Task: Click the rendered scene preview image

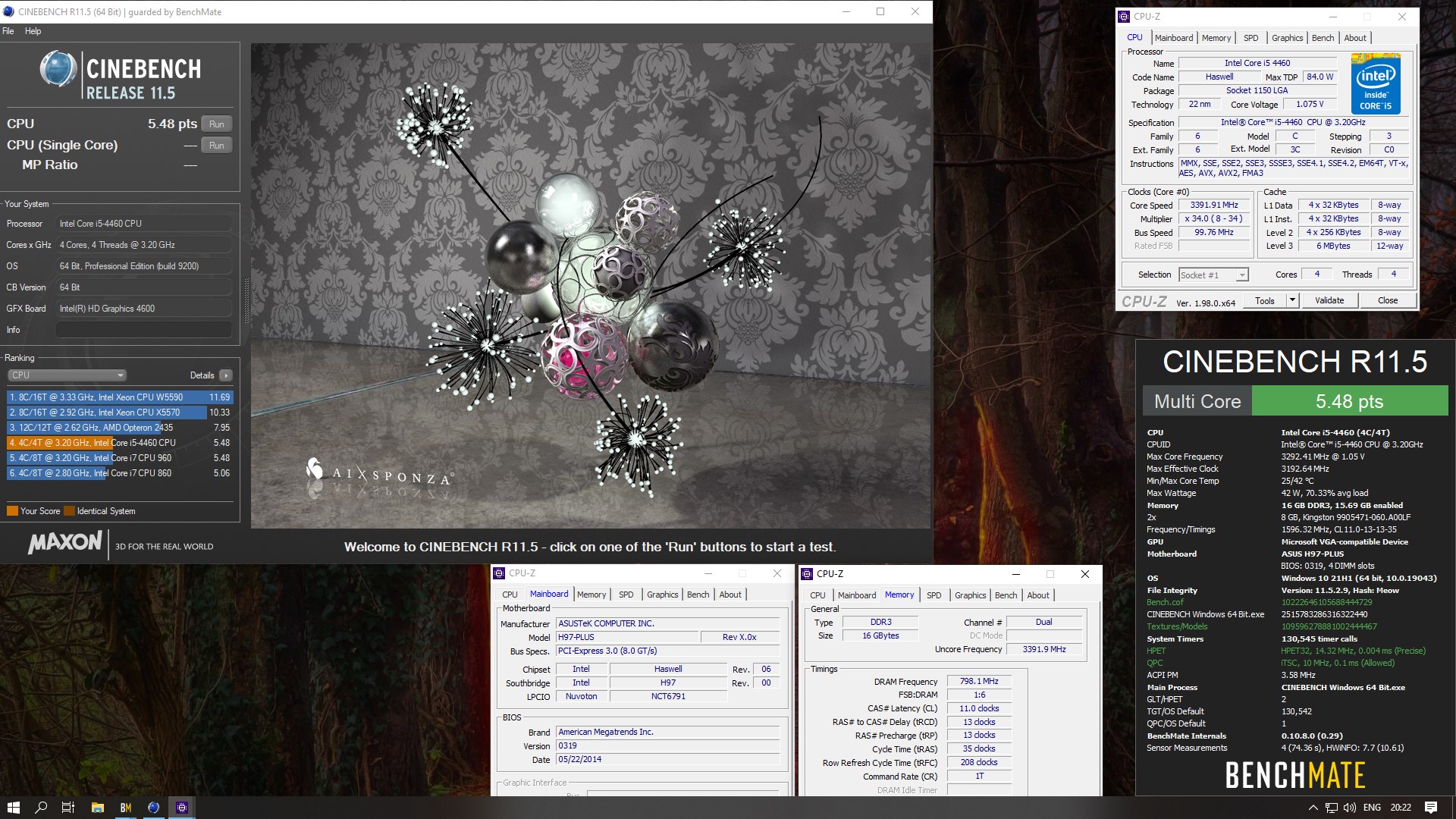Action: pyautogui.click(x=591, y=286)
